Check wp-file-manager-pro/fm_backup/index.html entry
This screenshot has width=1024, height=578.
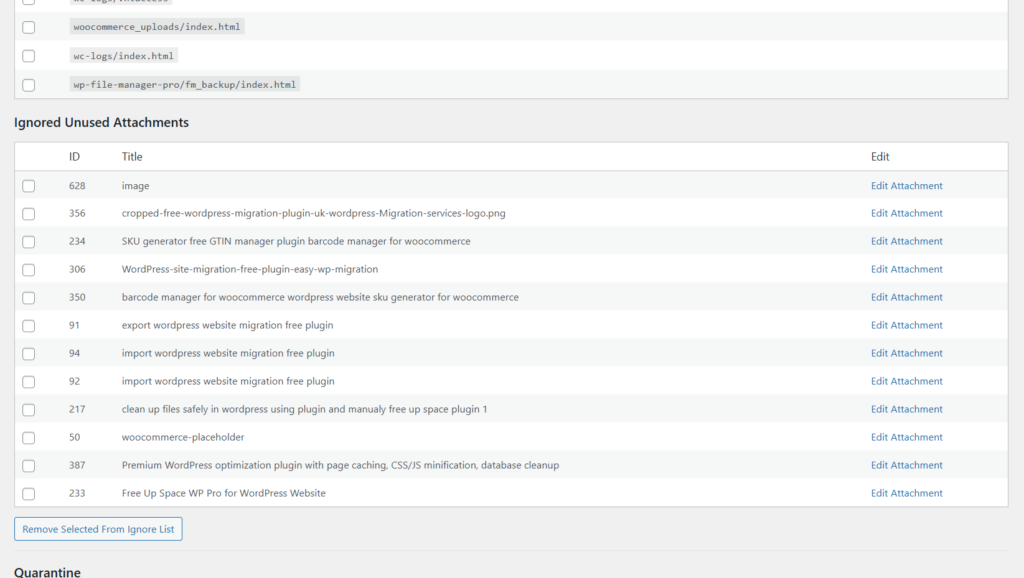[x=28, y=85]
